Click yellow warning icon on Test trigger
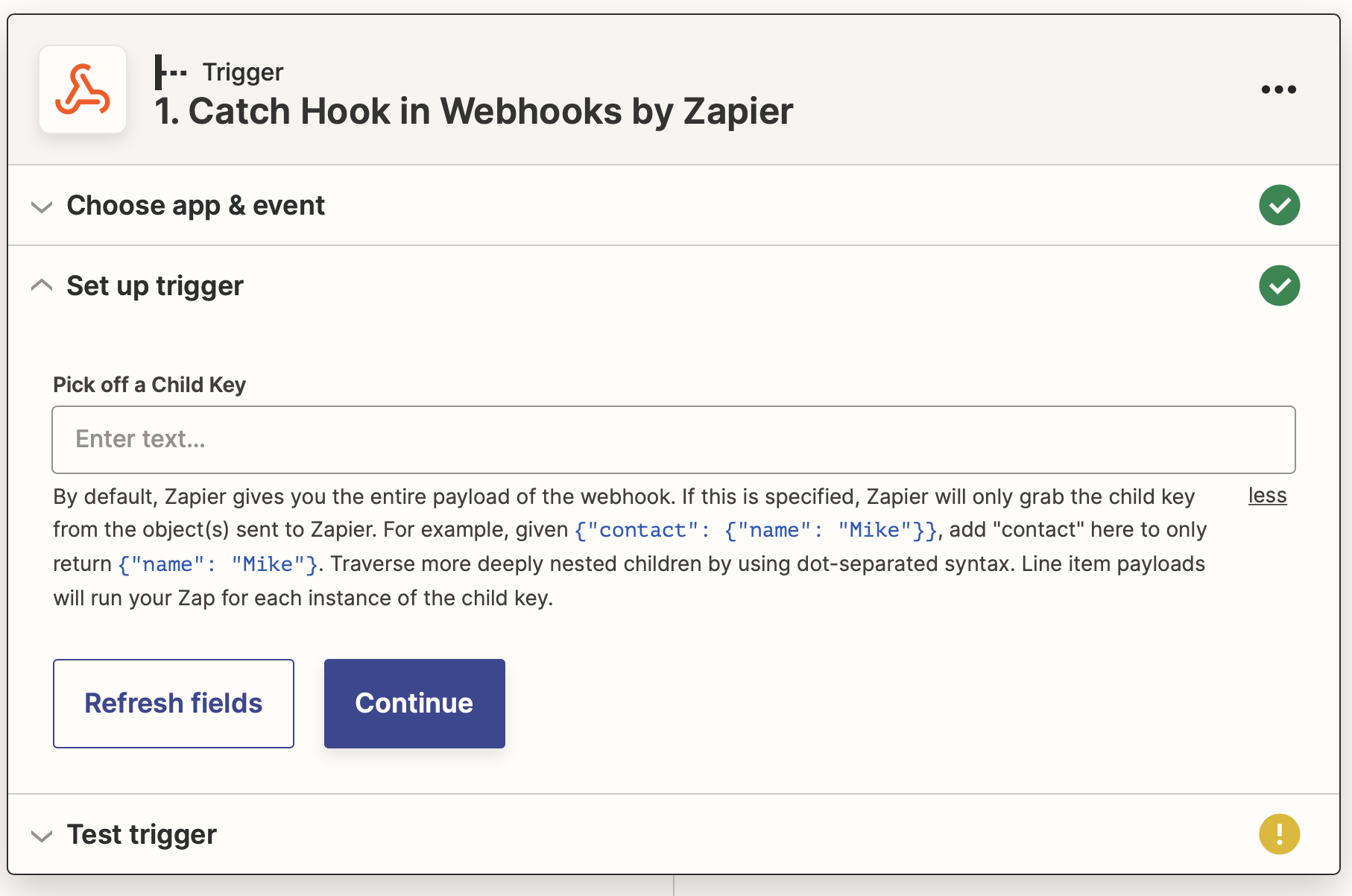 click(x=1279, y=834)
